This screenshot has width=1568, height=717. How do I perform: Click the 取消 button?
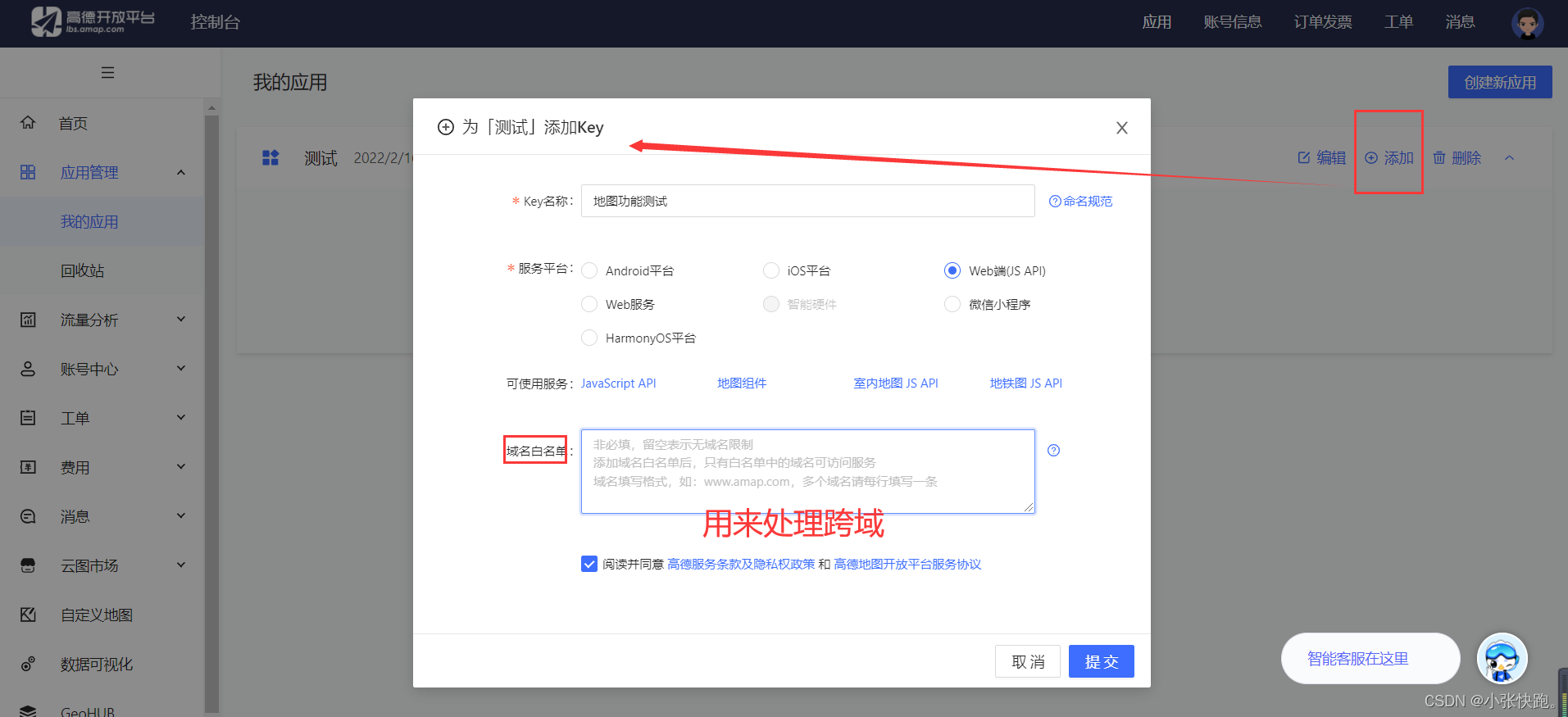(x=1028, y=661)
